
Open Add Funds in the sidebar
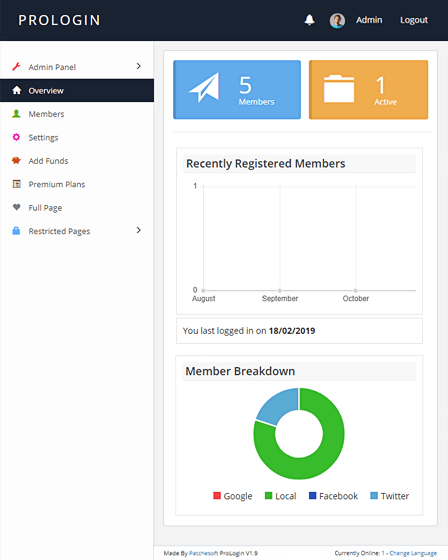[x=77, y=161]
